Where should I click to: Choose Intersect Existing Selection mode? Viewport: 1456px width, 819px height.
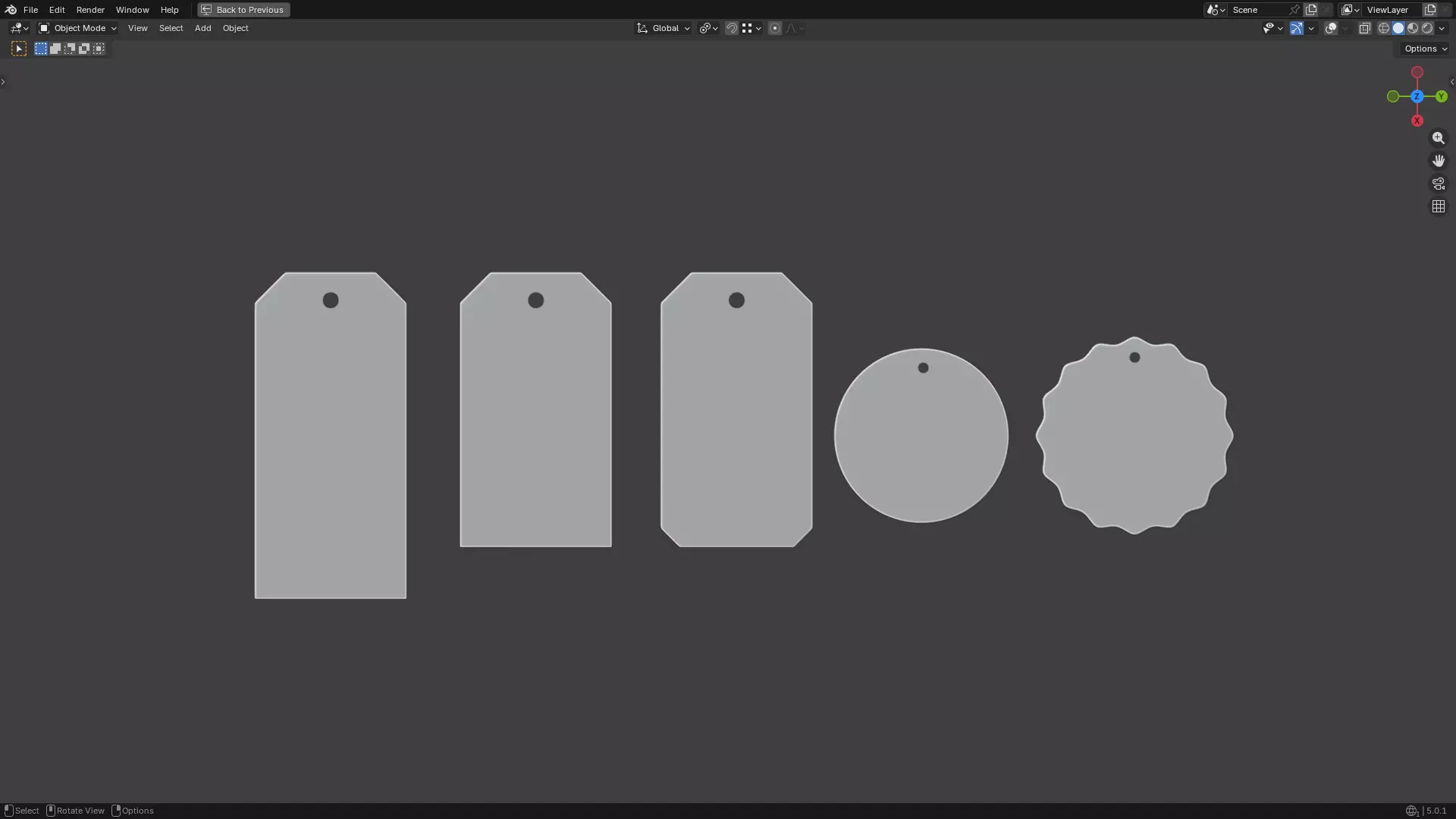(x=99, y=49)
